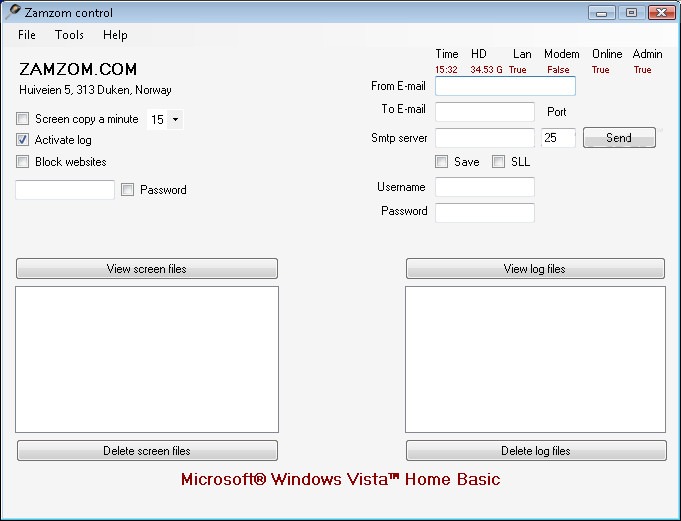Check the Save checkbox
This screenshot has width=681, height=521.
click(441, 162)
